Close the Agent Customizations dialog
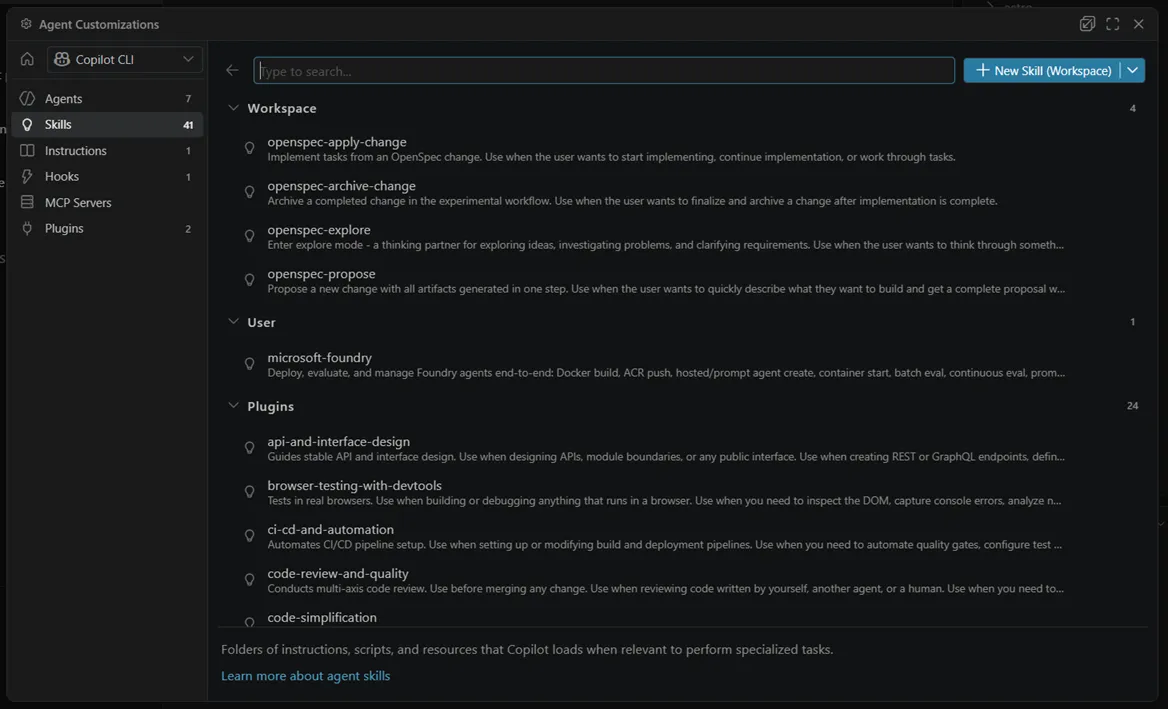 coord(1139,24)
